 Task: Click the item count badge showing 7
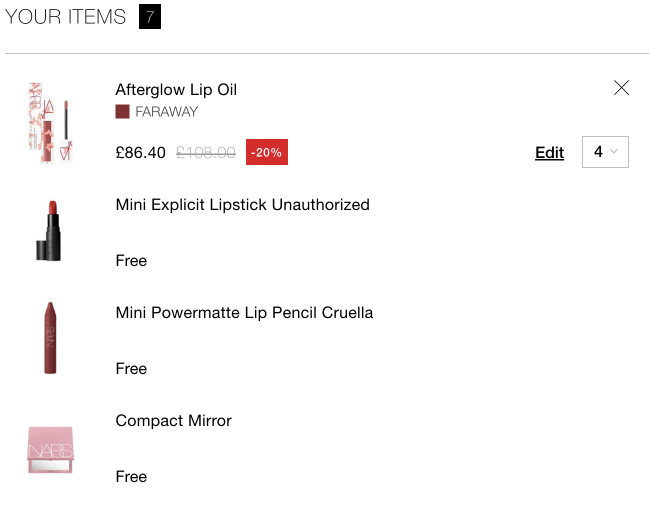pos(150,17)
